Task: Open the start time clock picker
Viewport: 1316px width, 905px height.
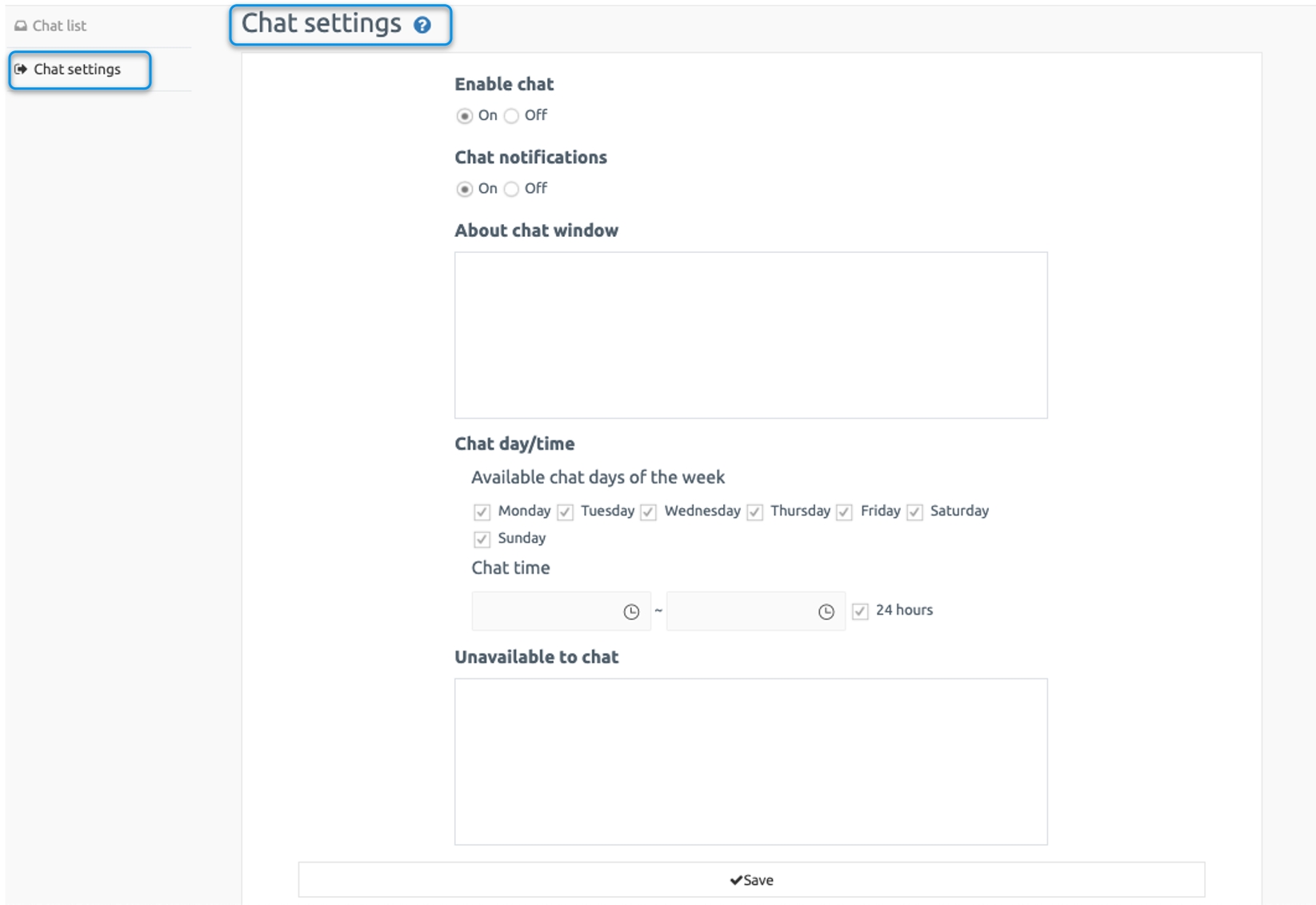Action: (x=631, y=612)
